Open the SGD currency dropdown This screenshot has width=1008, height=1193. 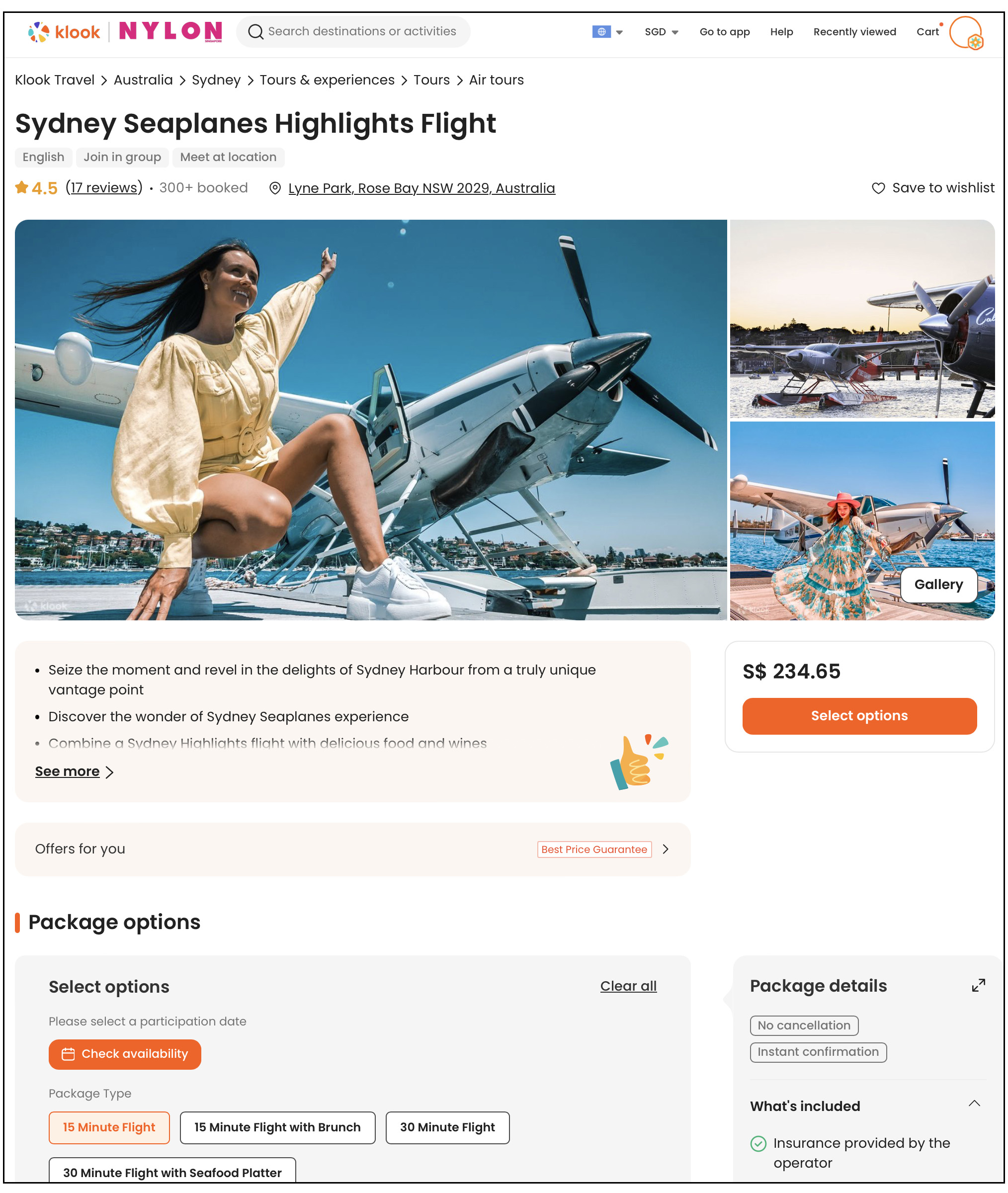point(661,32)
